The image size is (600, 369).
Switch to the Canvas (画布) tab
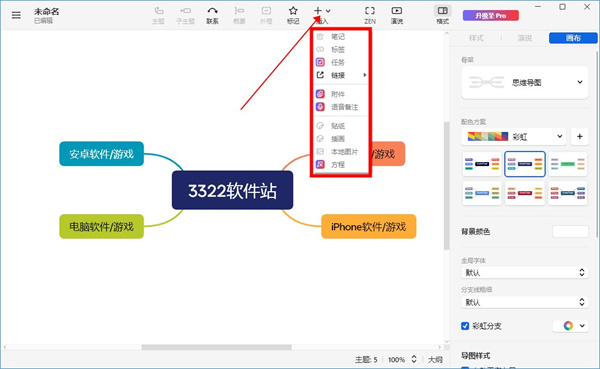[x=573, y=38]
